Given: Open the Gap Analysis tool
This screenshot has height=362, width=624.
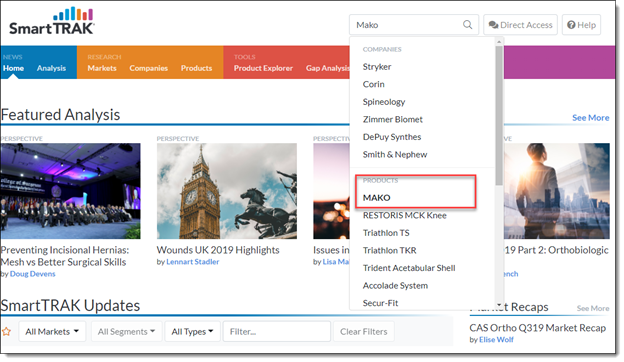Looking at the screenshot, I should tap(328, 68).
